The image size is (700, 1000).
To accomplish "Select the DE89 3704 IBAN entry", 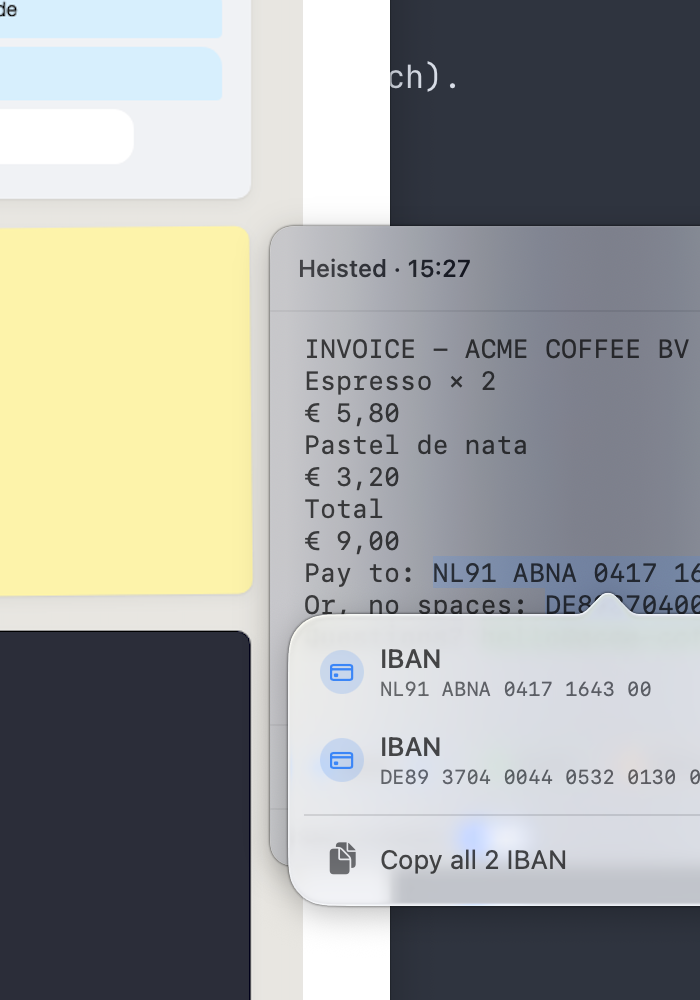I will click(502, 760).
